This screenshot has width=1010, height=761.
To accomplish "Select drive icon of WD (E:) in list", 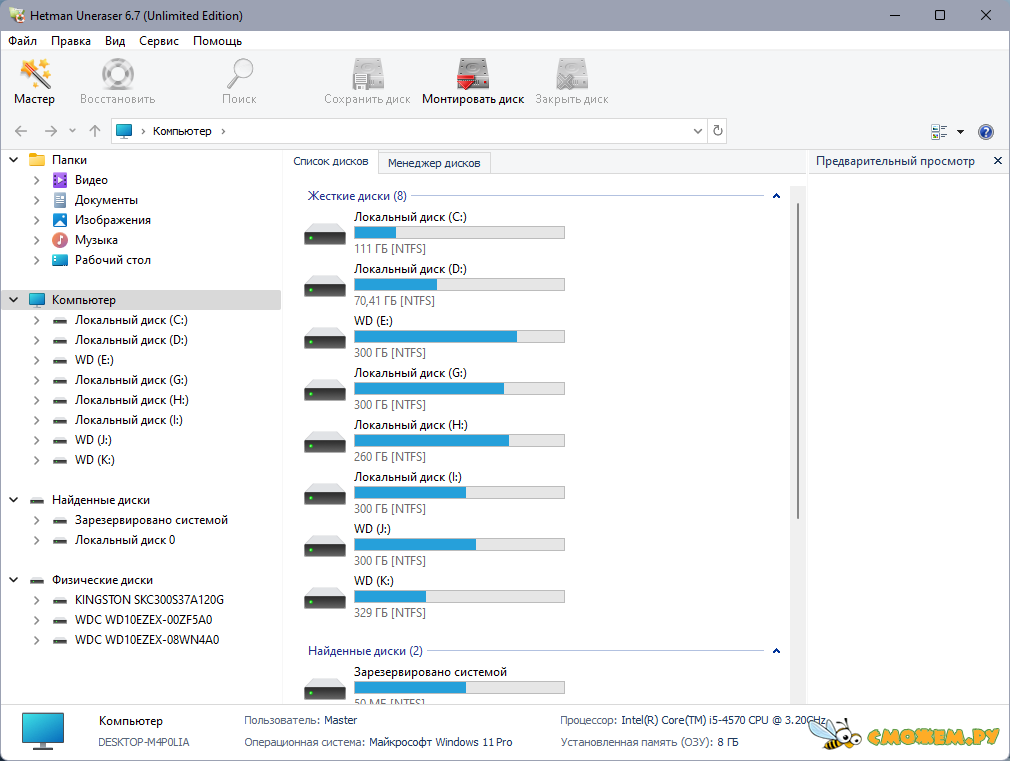I will click(x=325, y=338).
